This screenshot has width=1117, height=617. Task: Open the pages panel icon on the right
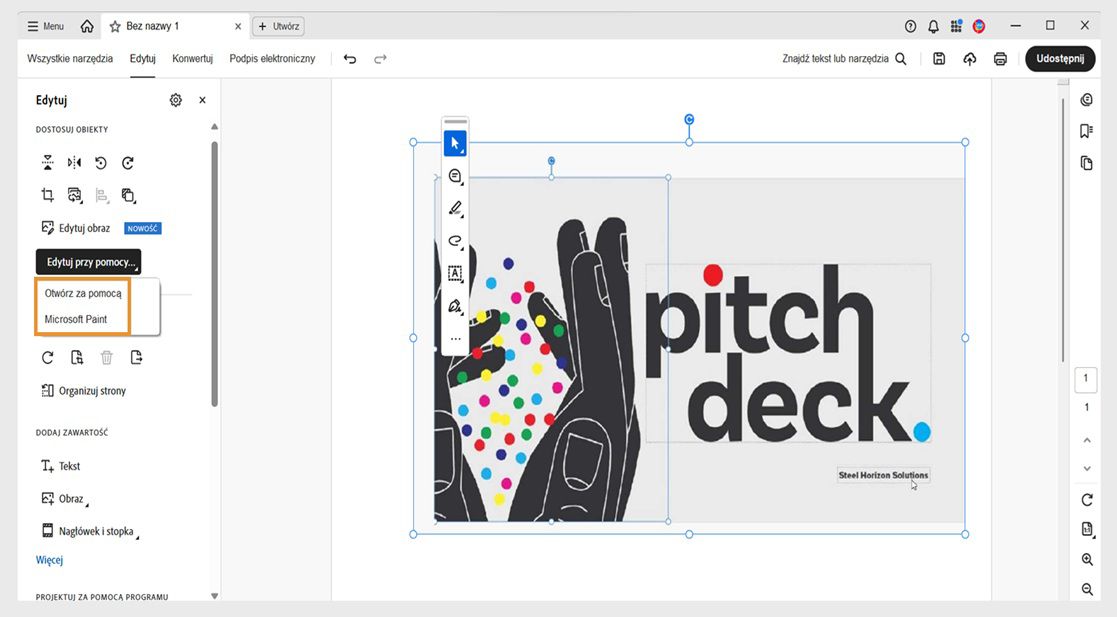1086,163
